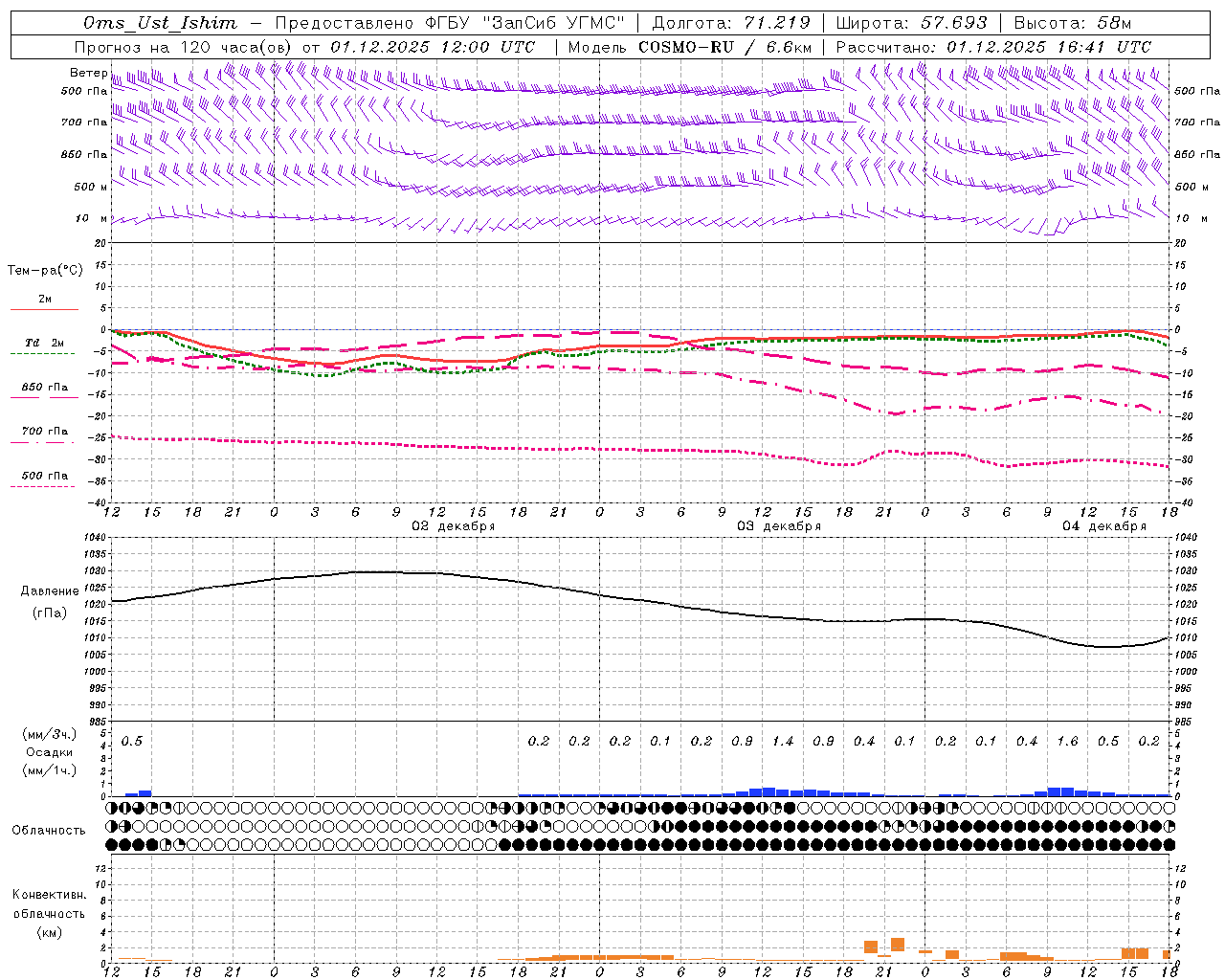1225x980 pixels.
Task: Click the Облачность section label
Action: coord(49,831)
